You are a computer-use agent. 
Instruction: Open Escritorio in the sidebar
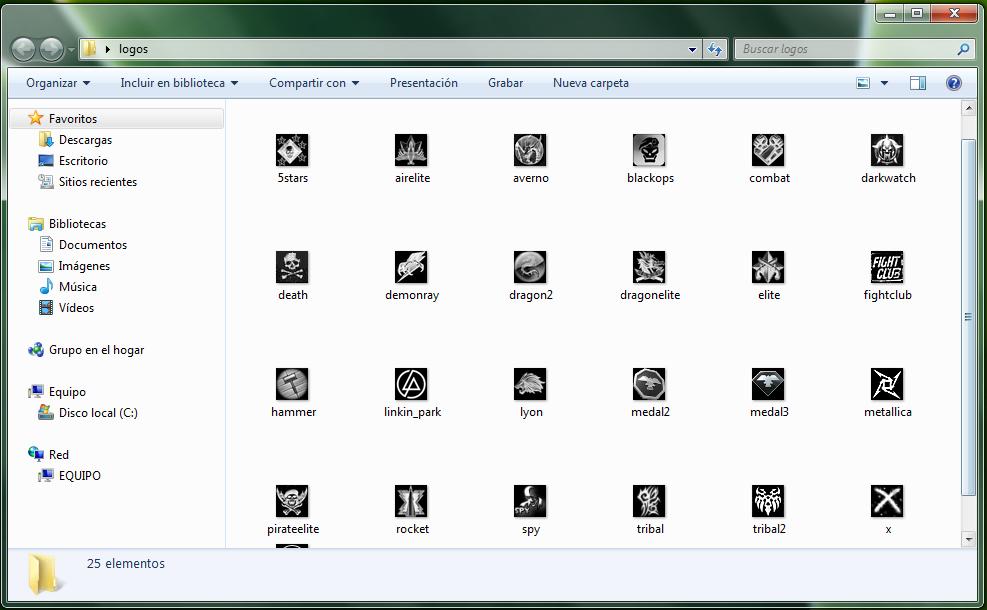tap(83, 161)
